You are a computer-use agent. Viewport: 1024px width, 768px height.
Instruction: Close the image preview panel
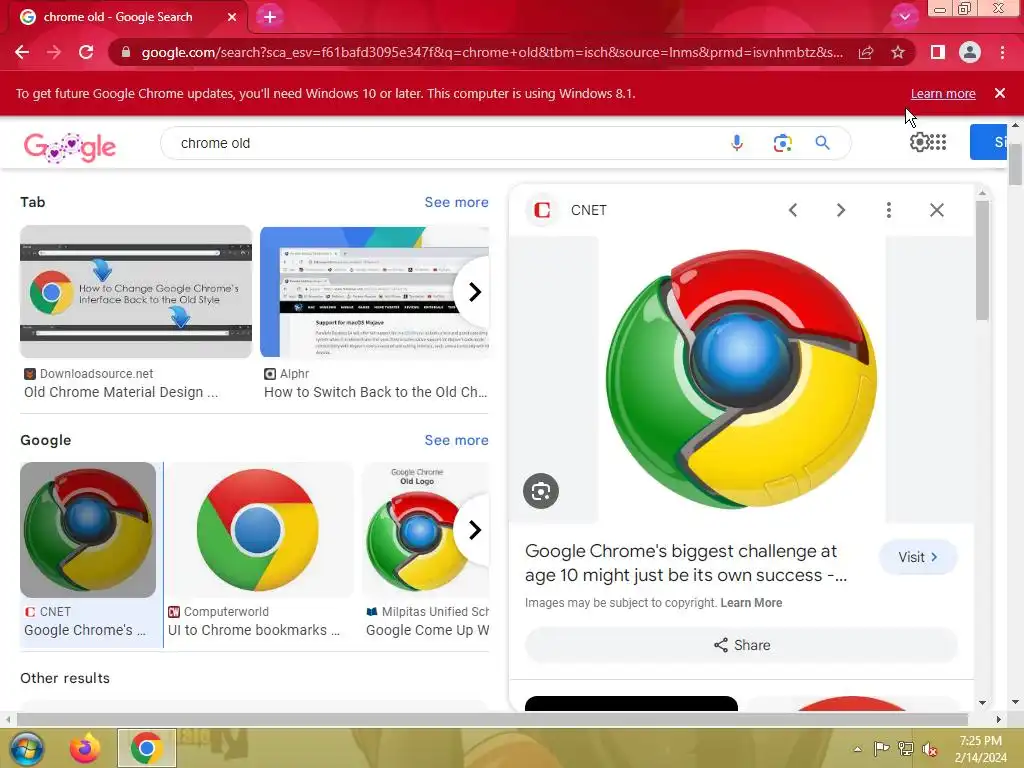[x=936, y=210]
